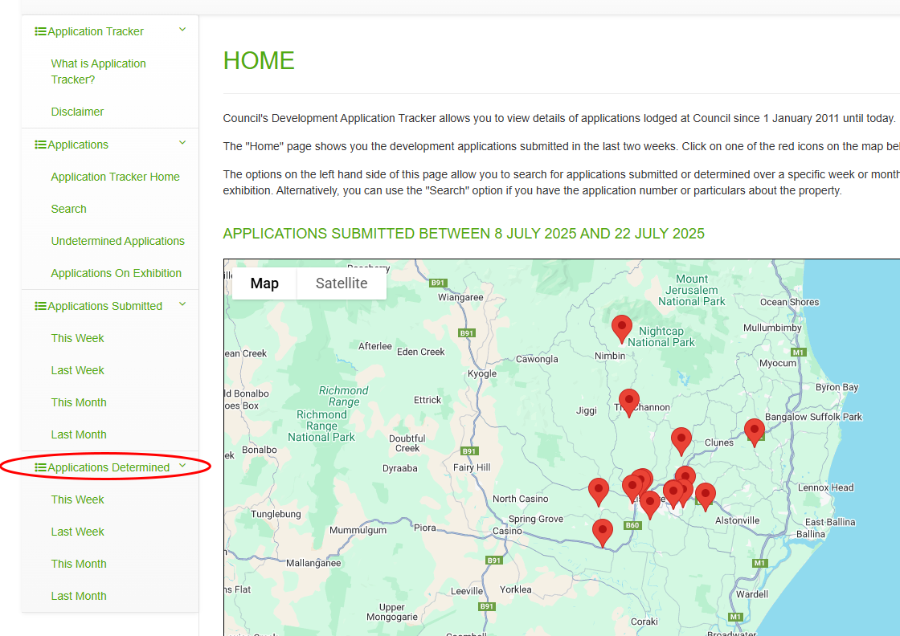The image size is (900, 636).
Task: Open the Disclaimer link
Action: (77, 112)
